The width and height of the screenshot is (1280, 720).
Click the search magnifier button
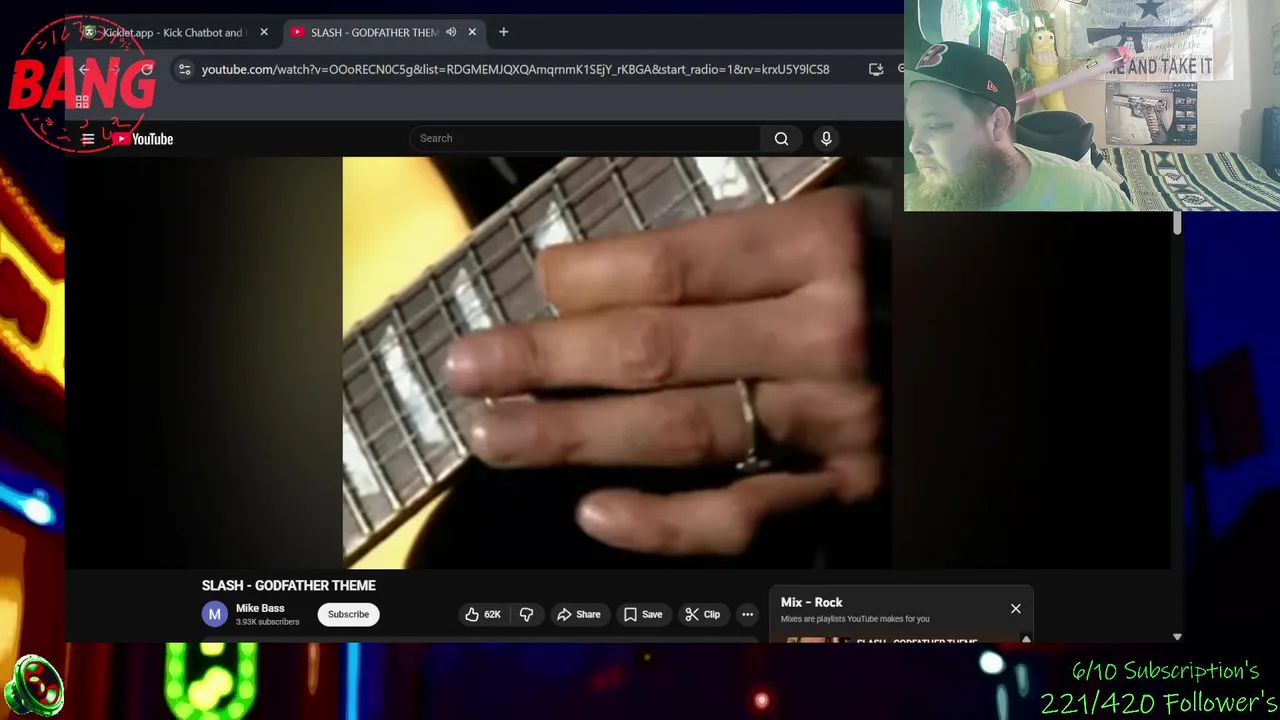(x=781, y=139)
